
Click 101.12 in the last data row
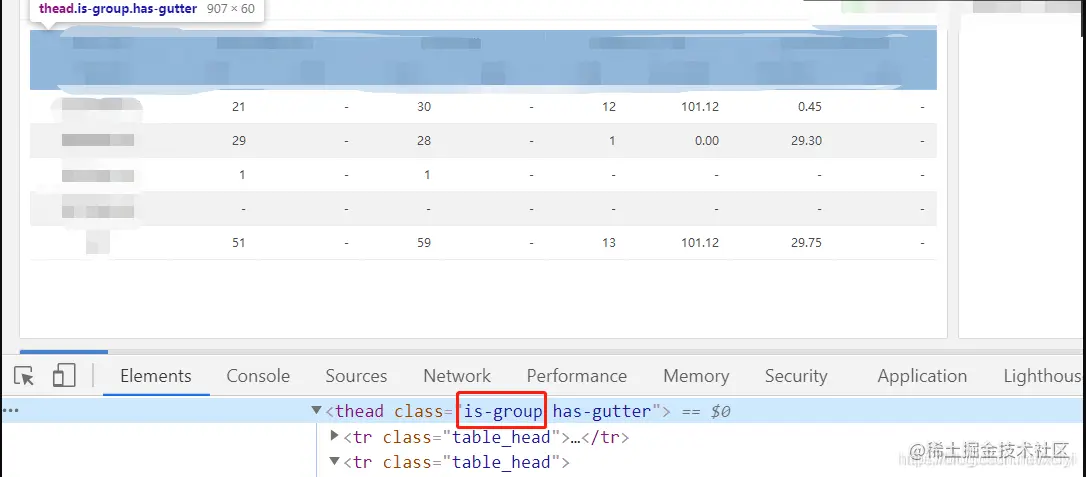[x=700, y=243]
